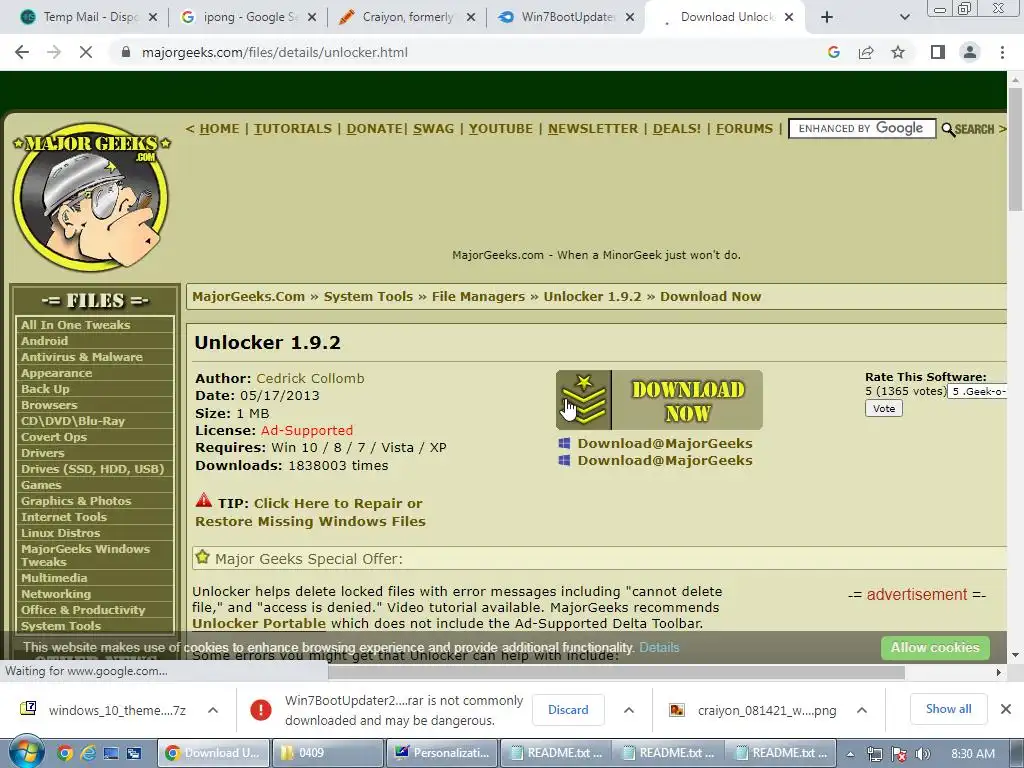Image resolution: width=1024 pixels, height=768 pixels.
Task: Open Graphics & Photos category
Action: pyautogui.click(x=76, y=501)
